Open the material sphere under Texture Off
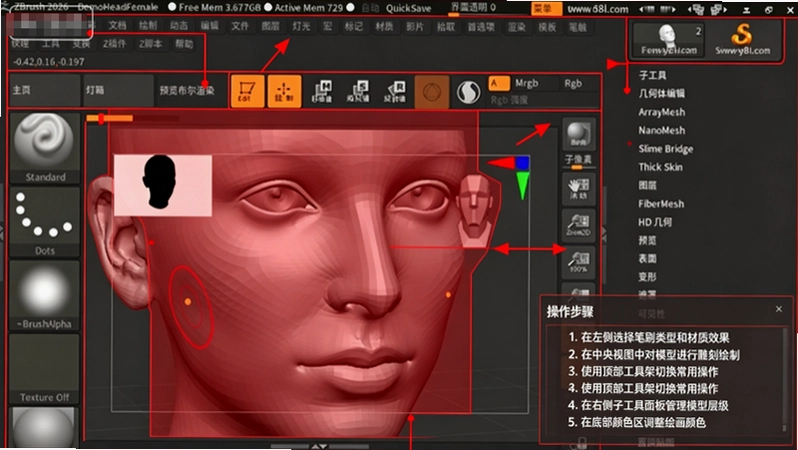The width and height of the screenshot is (798, 450). 45,427
